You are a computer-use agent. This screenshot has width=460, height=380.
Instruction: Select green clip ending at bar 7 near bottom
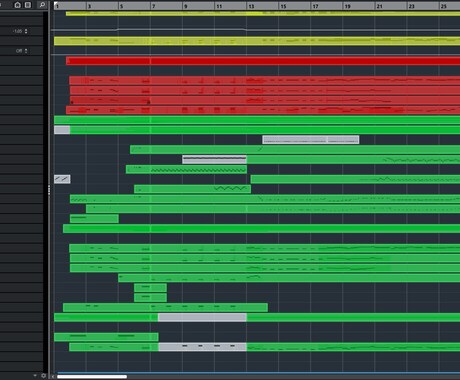(x=106, y=337)
